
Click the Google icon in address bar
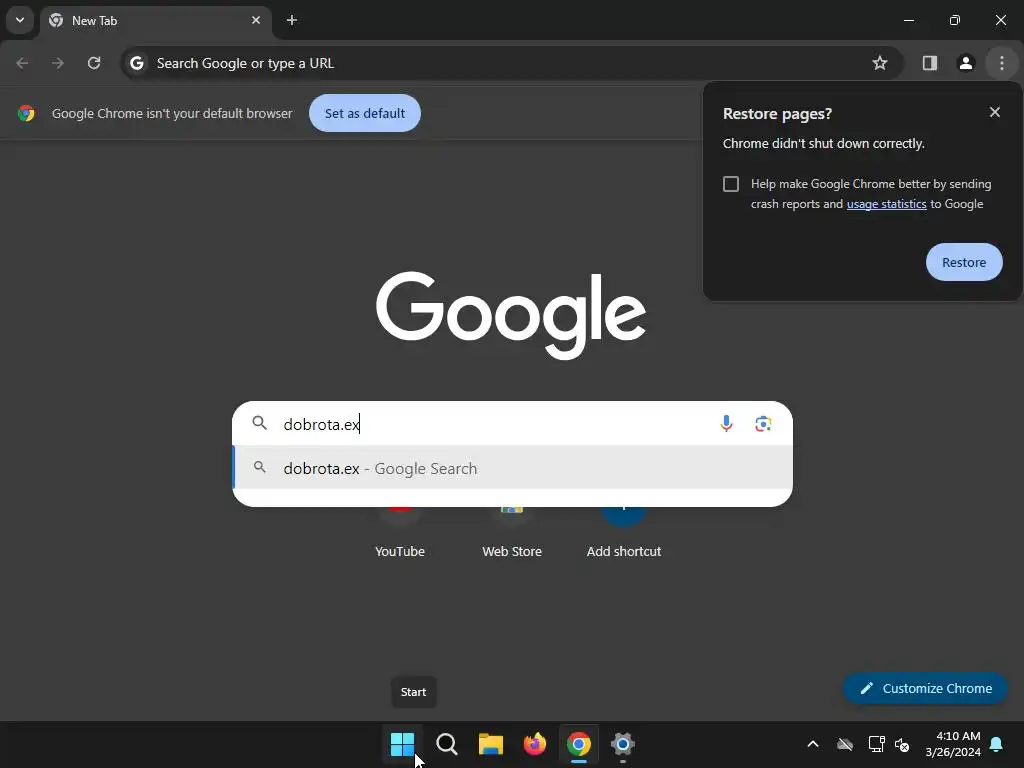[136, 63]
